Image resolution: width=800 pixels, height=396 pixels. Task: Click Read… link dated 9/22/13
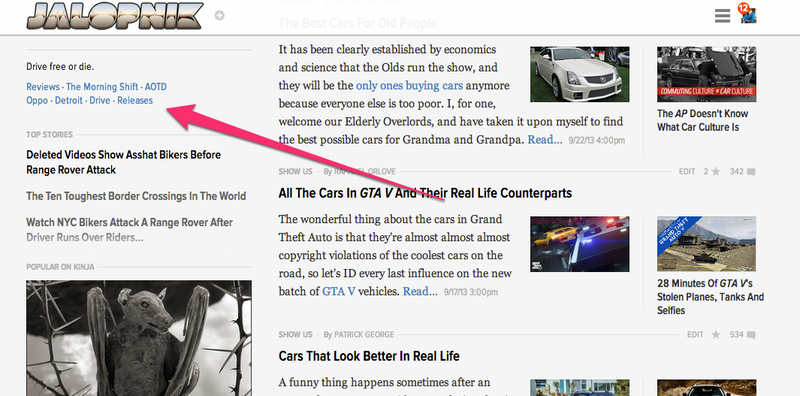click(x=545, y=139)
